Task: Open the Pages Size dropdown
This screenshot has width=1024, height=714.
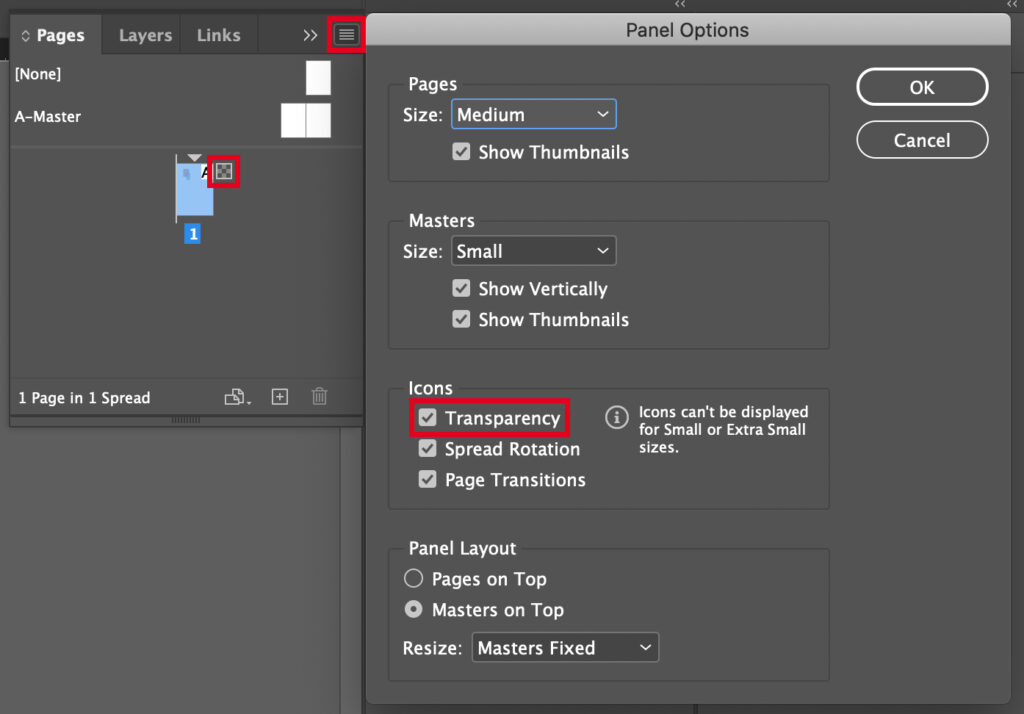Action: 533,113
